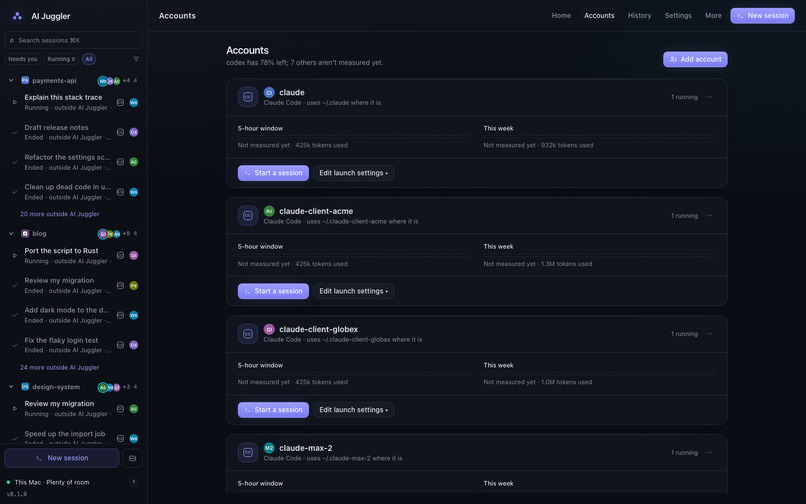The height and width of the screenshot is (504, 806).
Task: Click the Wo avatar on Explain this stack trace
Action: click(x=134, y=102)
